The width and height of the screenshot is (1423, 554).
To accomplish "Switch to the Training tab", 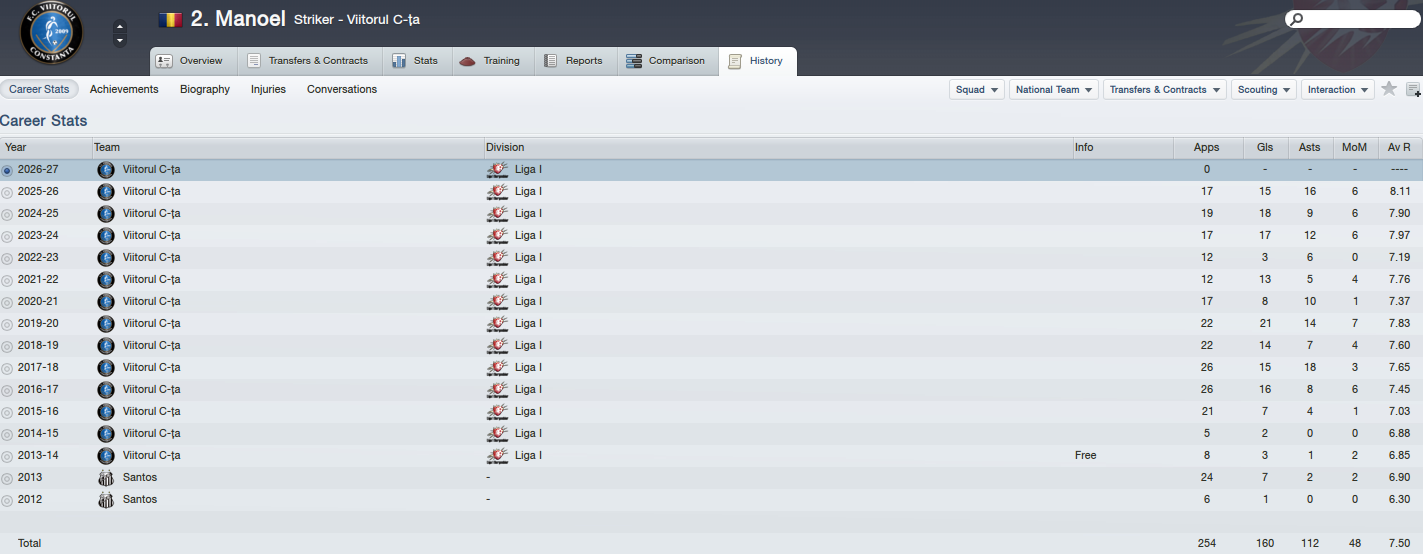I will pos(491,61).
